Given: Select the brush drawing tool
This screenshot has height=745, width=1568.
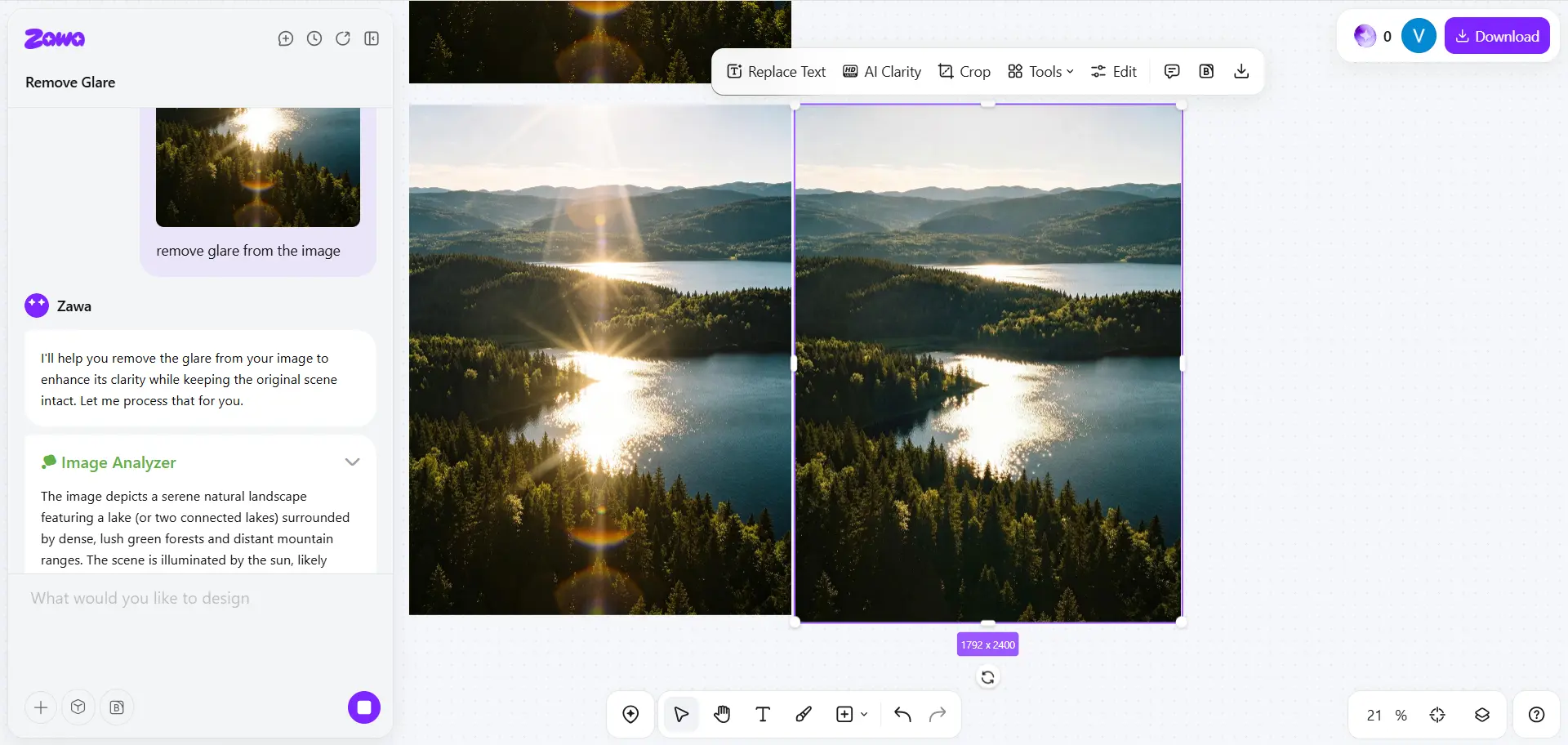Looking at the screenshot, I should coord(804,715).
